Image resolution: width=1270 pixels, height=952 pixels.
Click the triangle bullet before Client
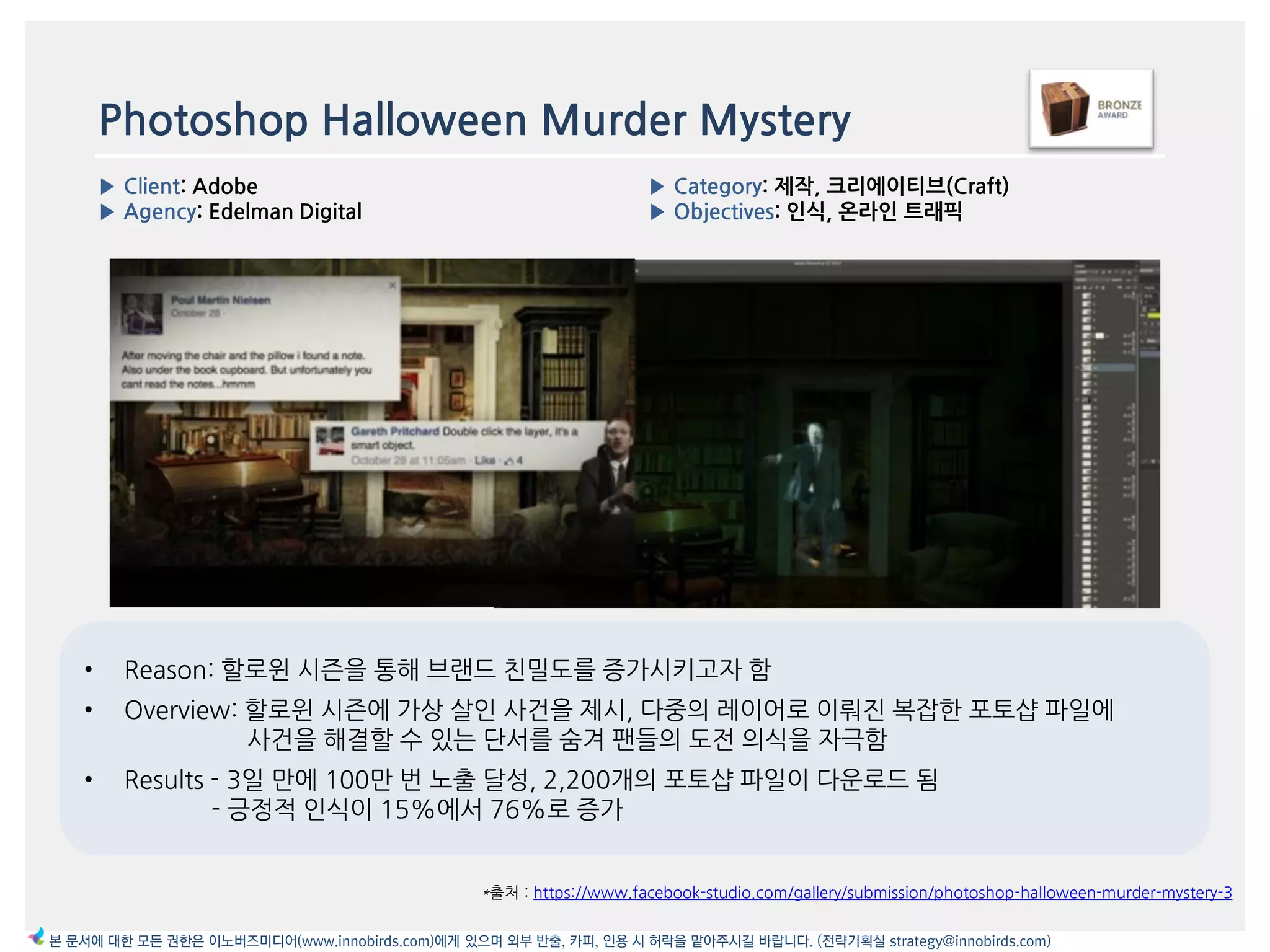click(x=107, y=186)
